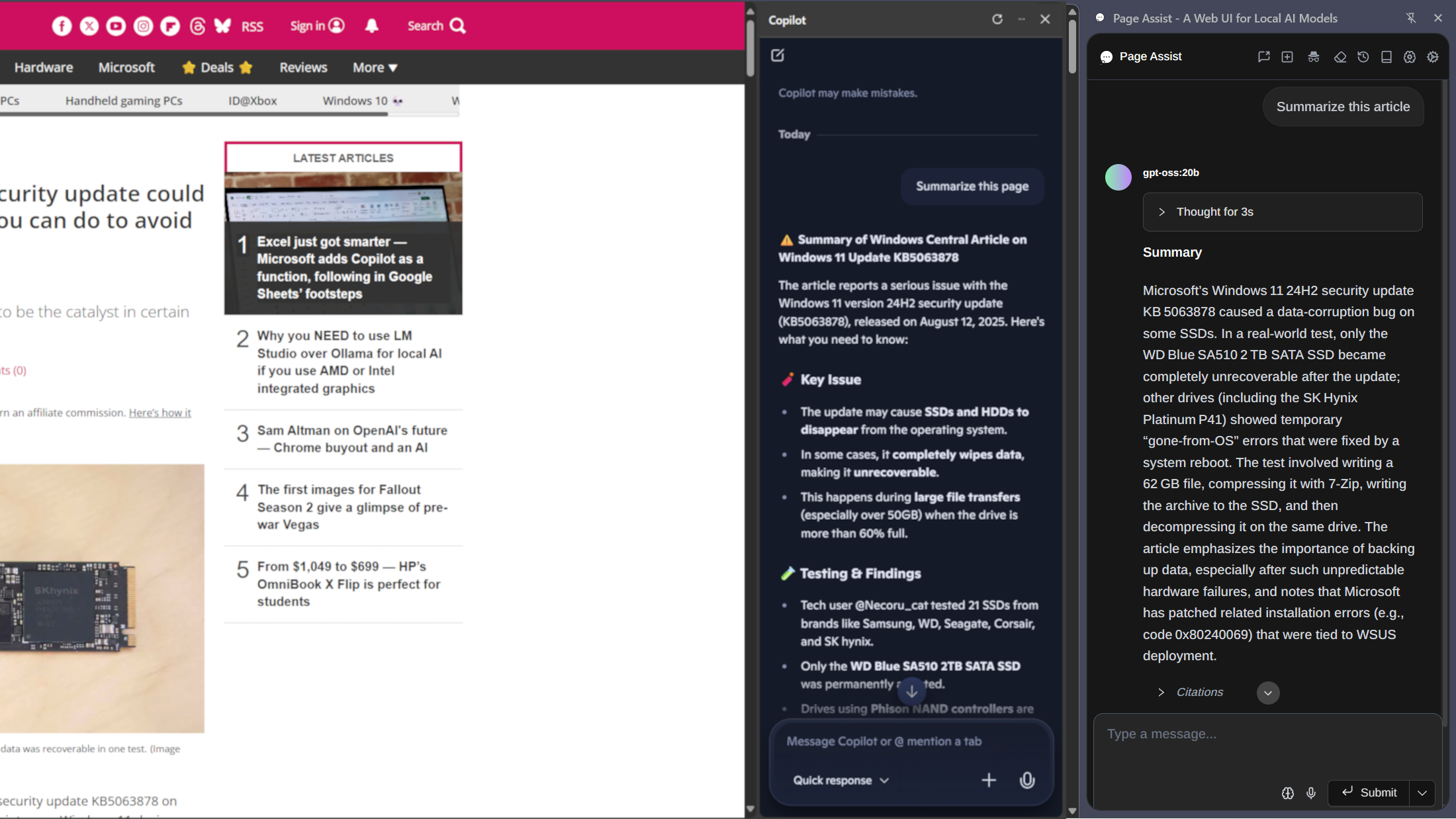Click the Submit button in Page Assist
The width and height of the screenshot is (1456, 819).
click(x=1369, y=793)
